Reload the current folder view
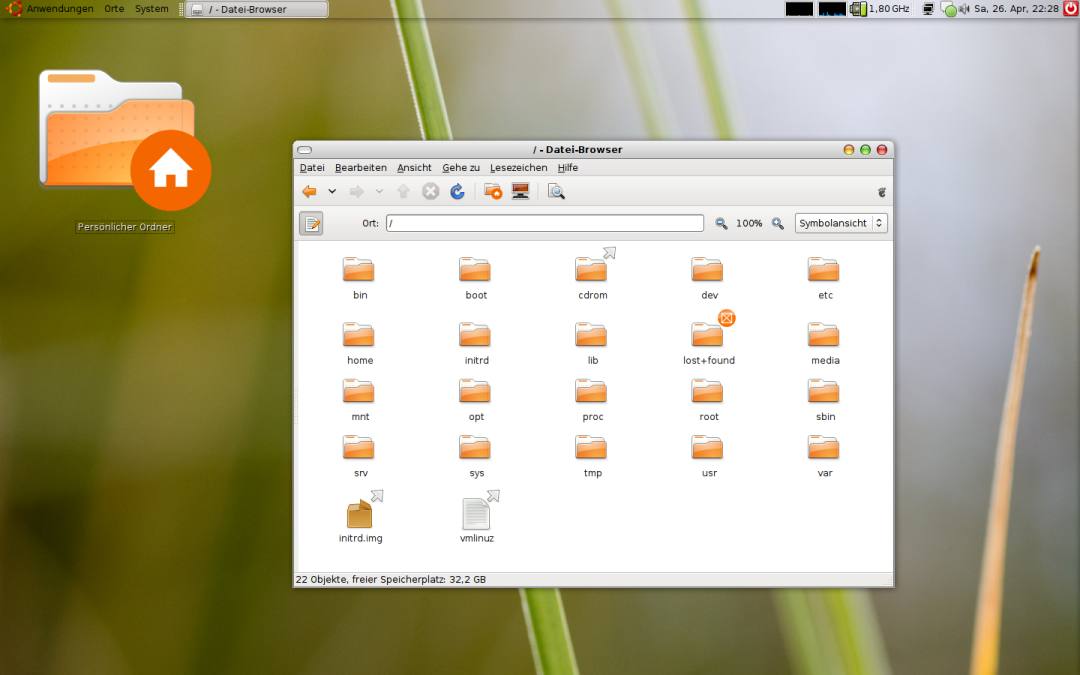The height and width of the screenshot is (675, 1080). click(457, 191)
